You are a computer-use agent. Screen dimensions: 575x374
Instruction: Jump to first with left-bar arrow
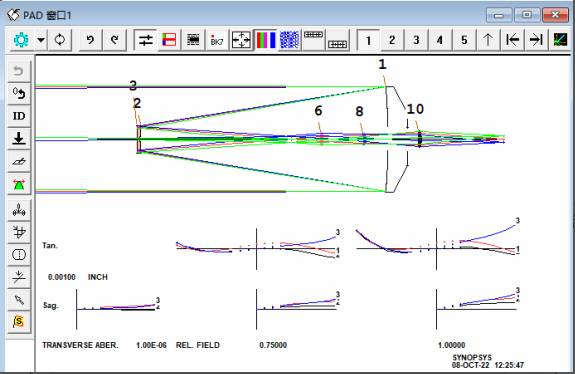(x=512, y=40)
